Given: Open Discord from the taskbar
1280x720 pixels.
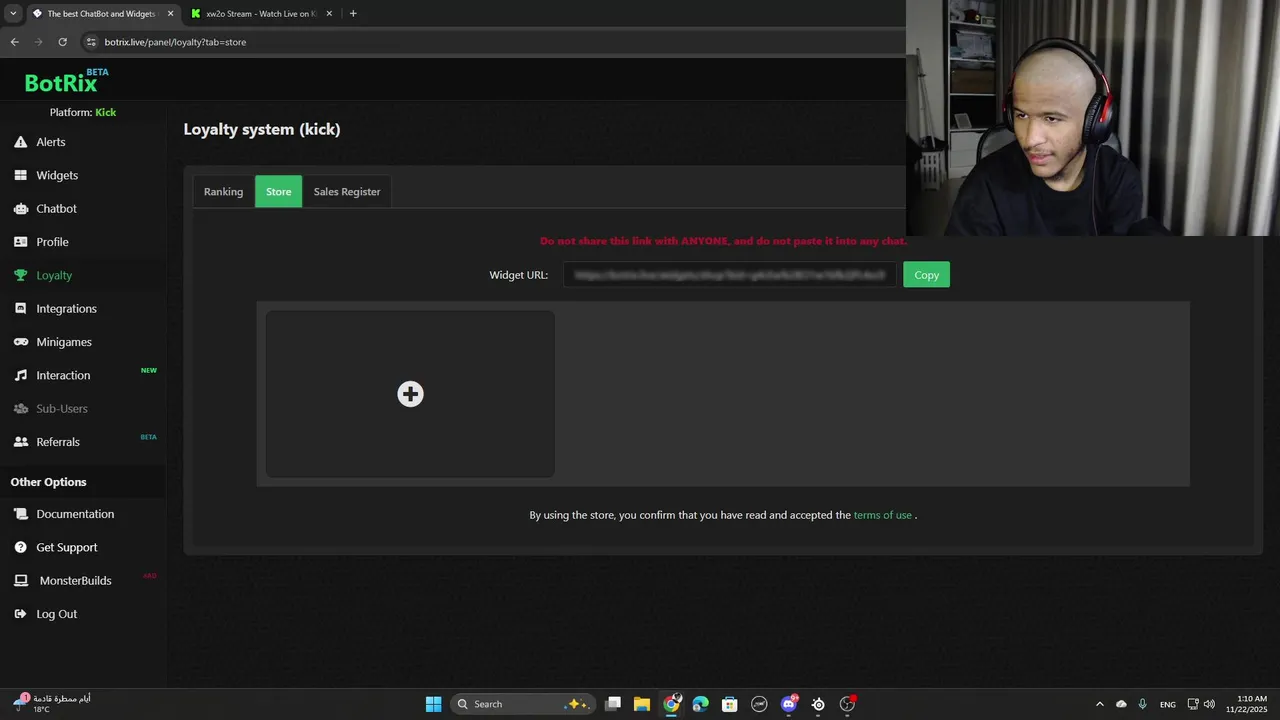Looking at the screenshot, I should (x=789, y=704).
